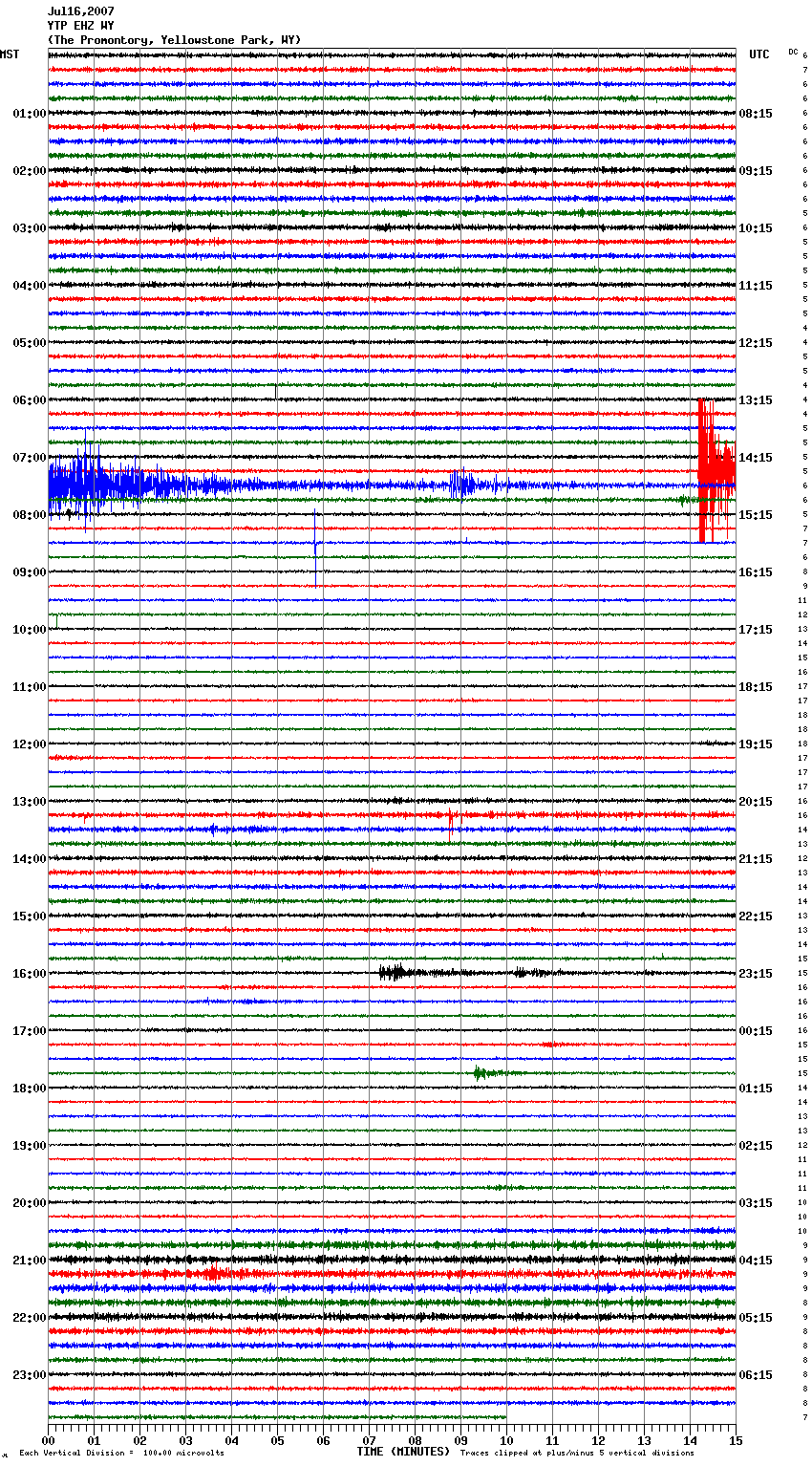The height and width of the screenshot is (1466, 812).
Task: Select the 09:00 MST time label
Action: (x=30, y=572)
